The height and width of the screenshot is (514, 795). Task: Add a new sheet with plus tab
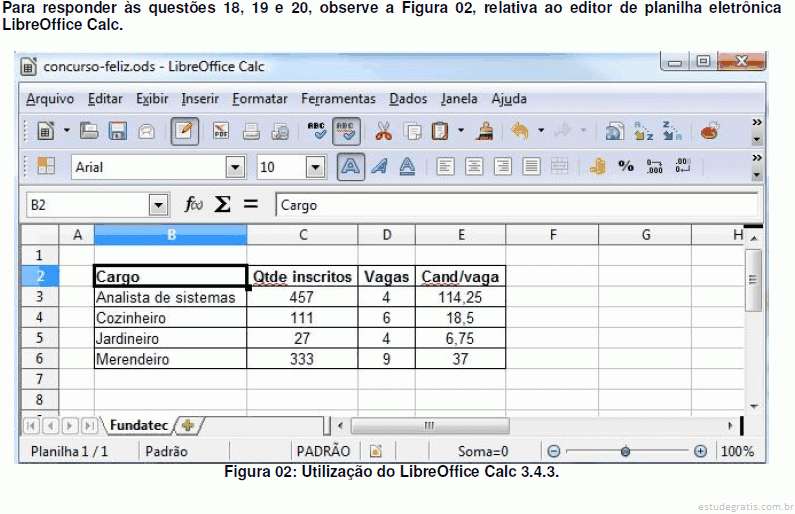(x=188, y=425)
